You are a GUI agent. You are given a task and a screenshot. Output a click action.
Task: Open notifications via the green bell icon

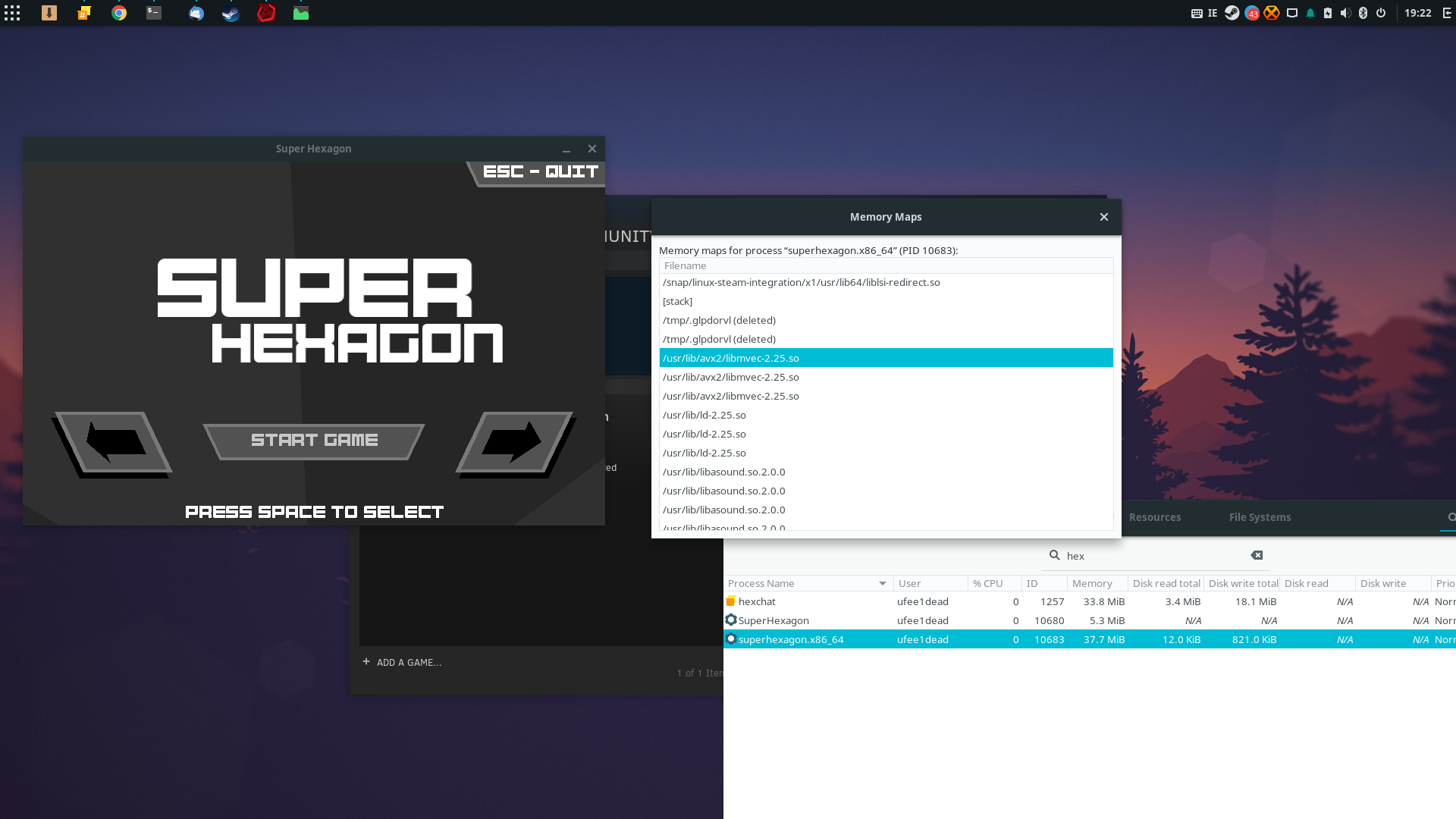coord(1310,13)
